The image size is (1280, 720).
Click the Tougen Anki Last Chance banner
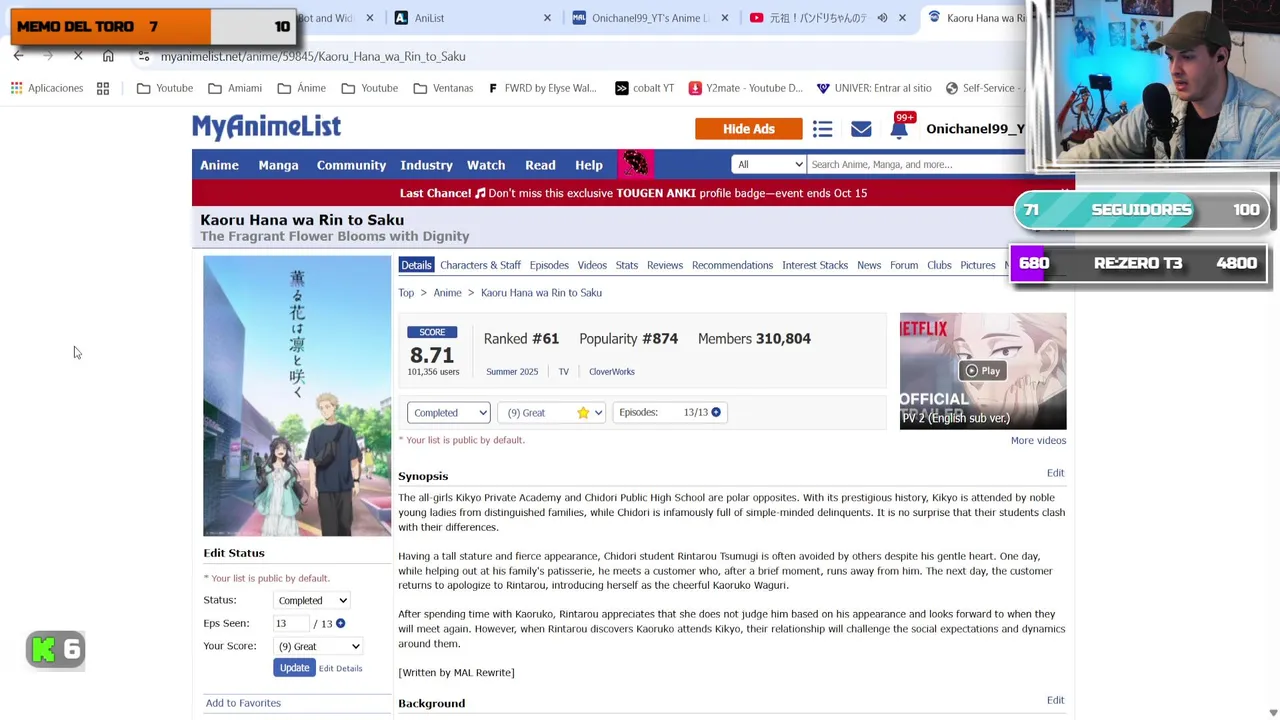tap(633, 193)
